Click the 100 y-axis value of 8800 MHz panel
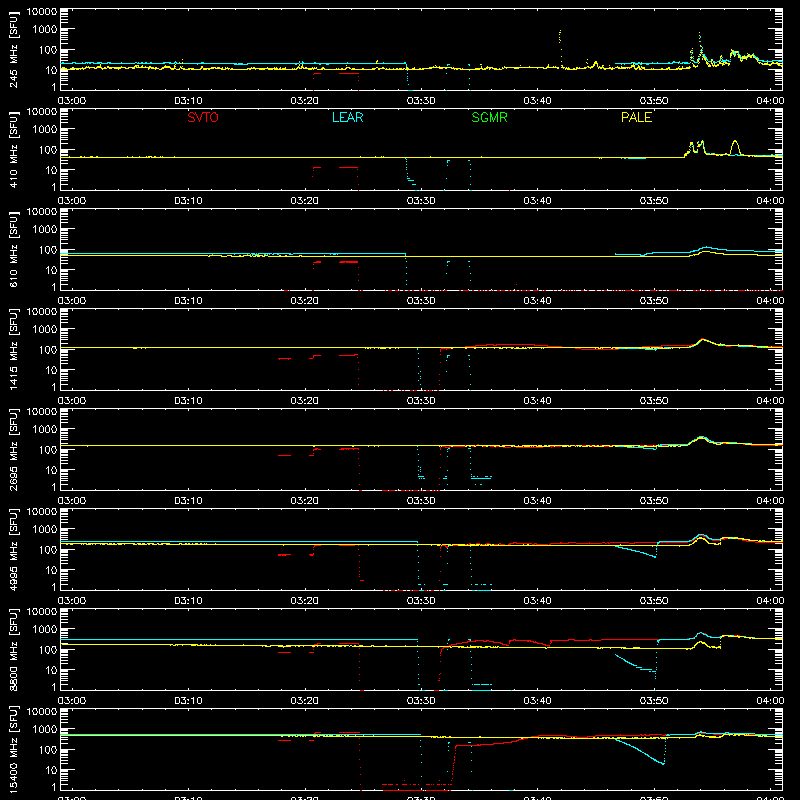This screenshot has height=800, width=800. click(48, 650)
